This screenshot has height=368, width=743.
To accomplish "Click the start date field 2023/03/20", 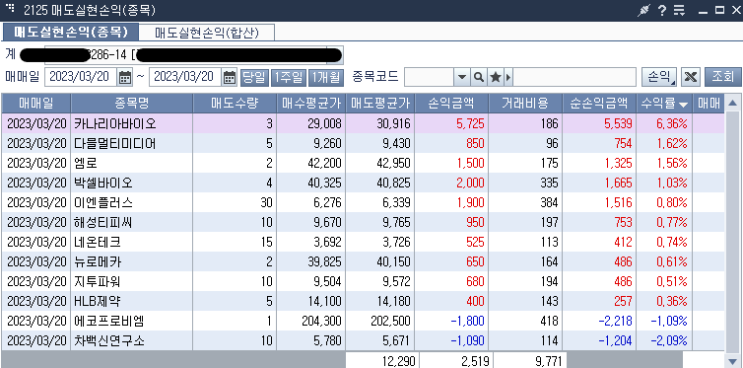I will (81, 77).
